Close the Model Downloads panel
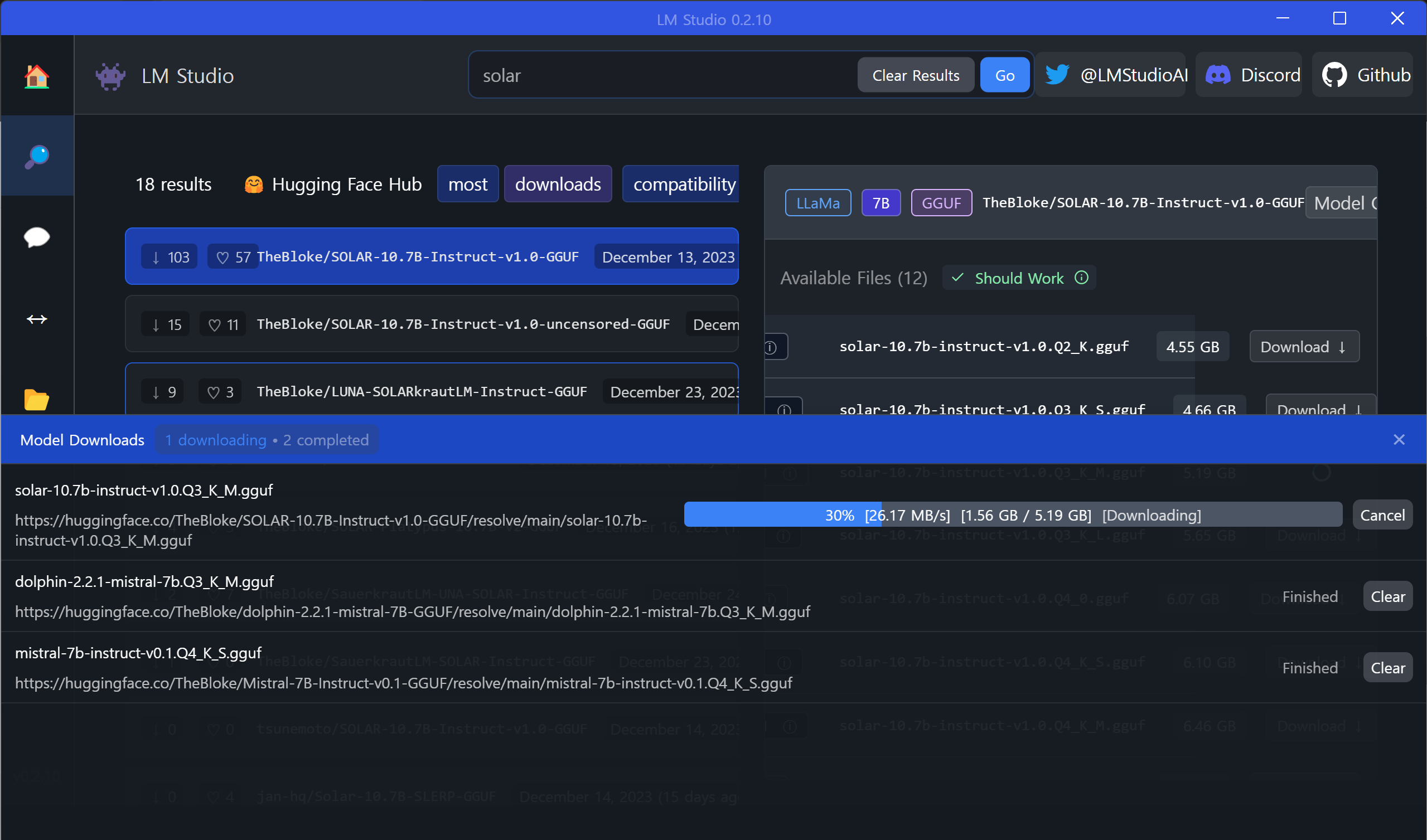Screen dimensions: 1427x840 (x=1399, y=440)
